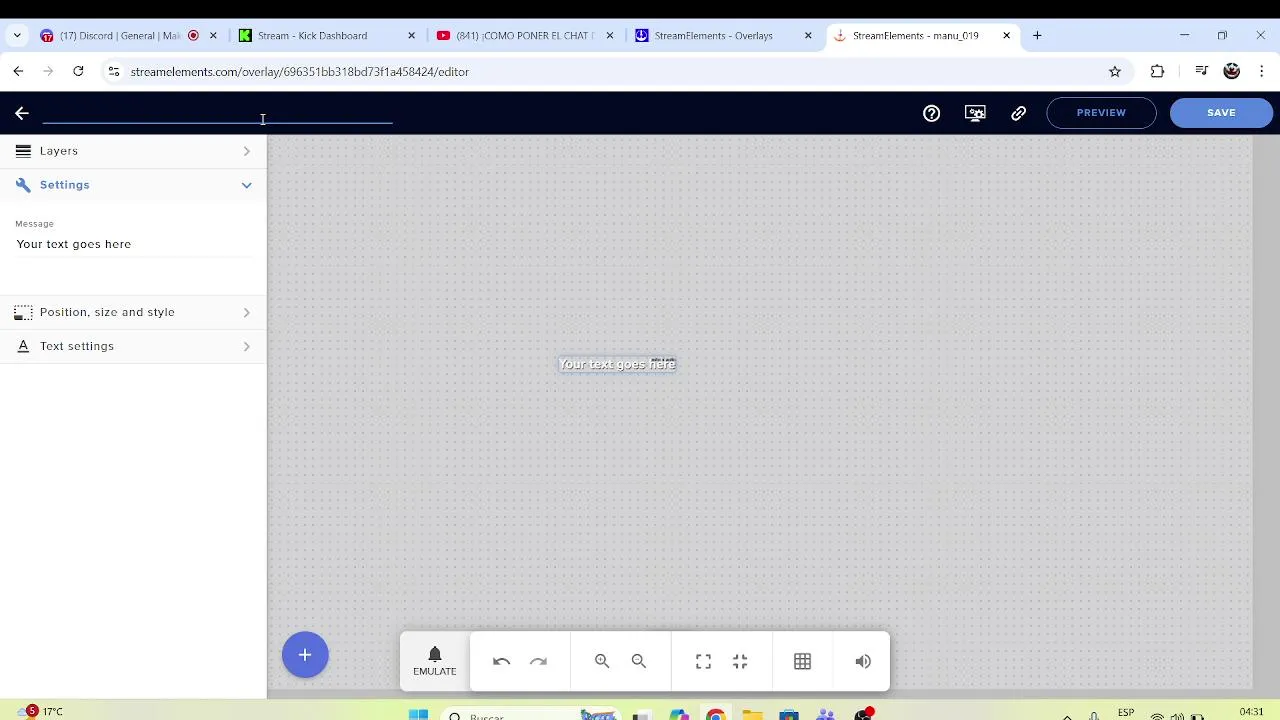Viewport: 1280px width, 720px height.
Task: Switch to COMO PONER EL CHAT YouTube tab
Action: click(x=525, y=36)
